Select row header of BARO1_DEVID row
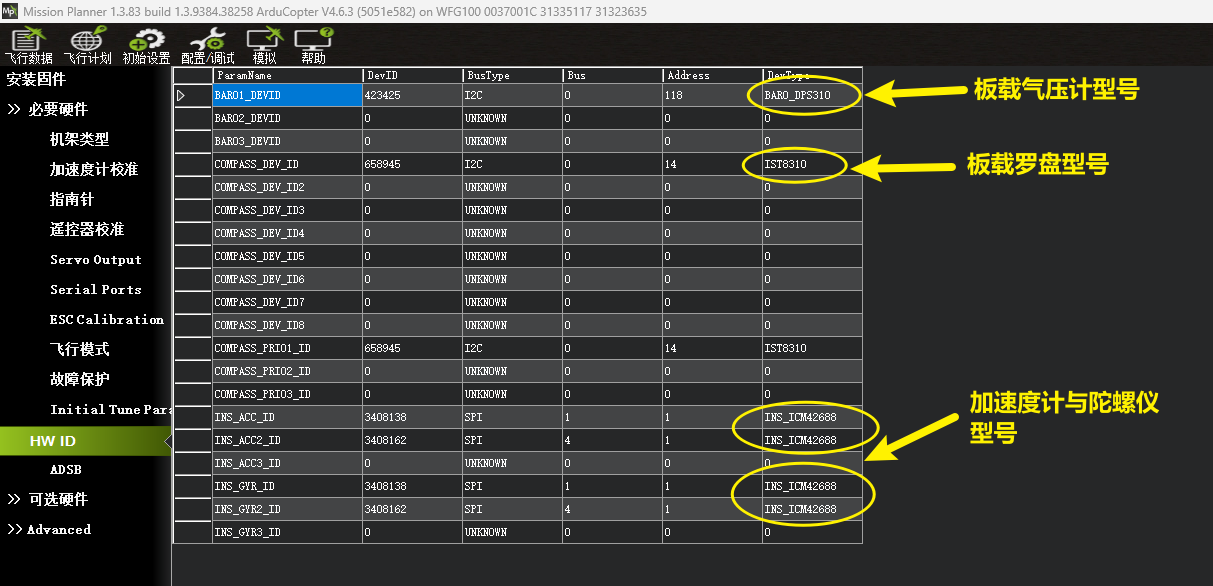The height and width of the screenshot is (586, 1213). [x=193, y=95]
